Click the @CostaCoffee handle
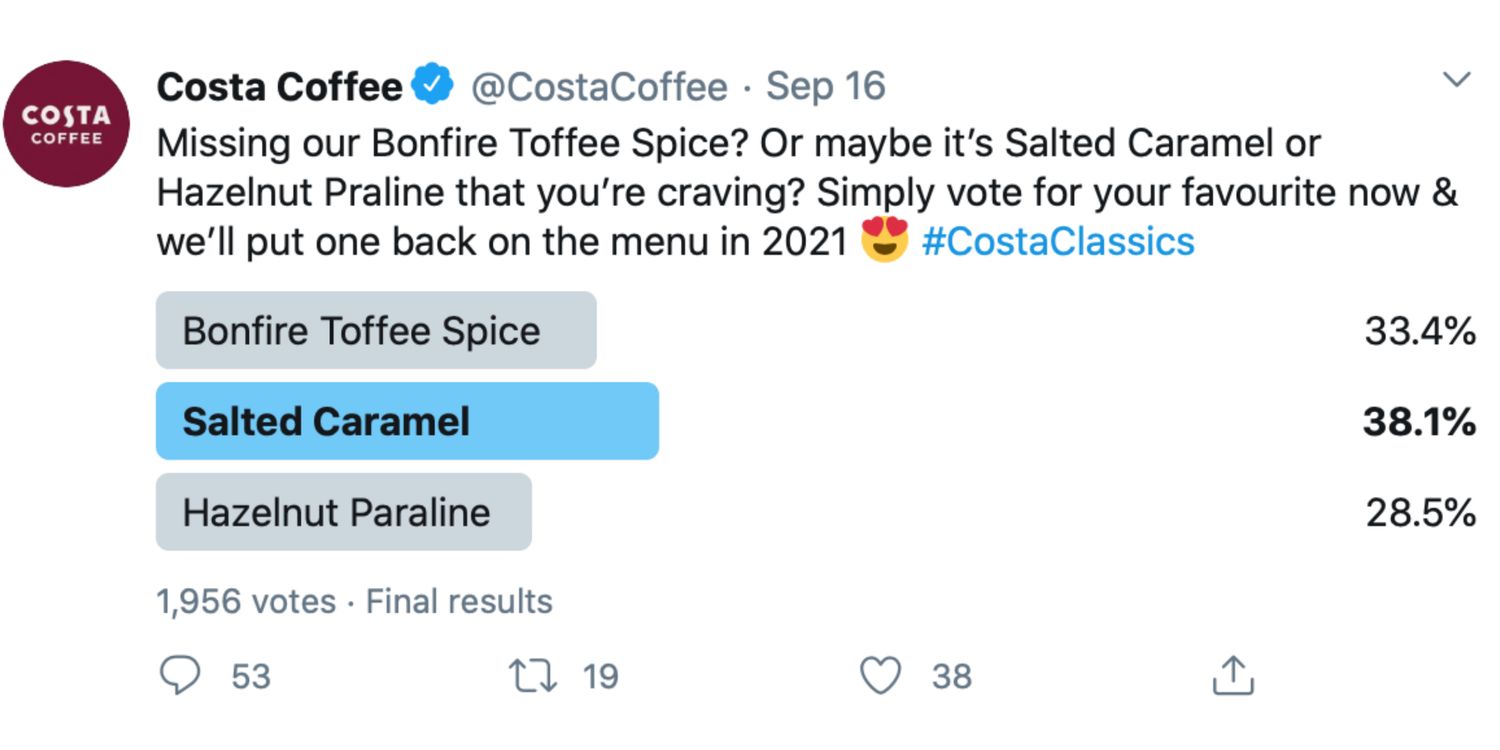Image resolution: width=1500 pixels, height=750 pixels. point(599,88)
